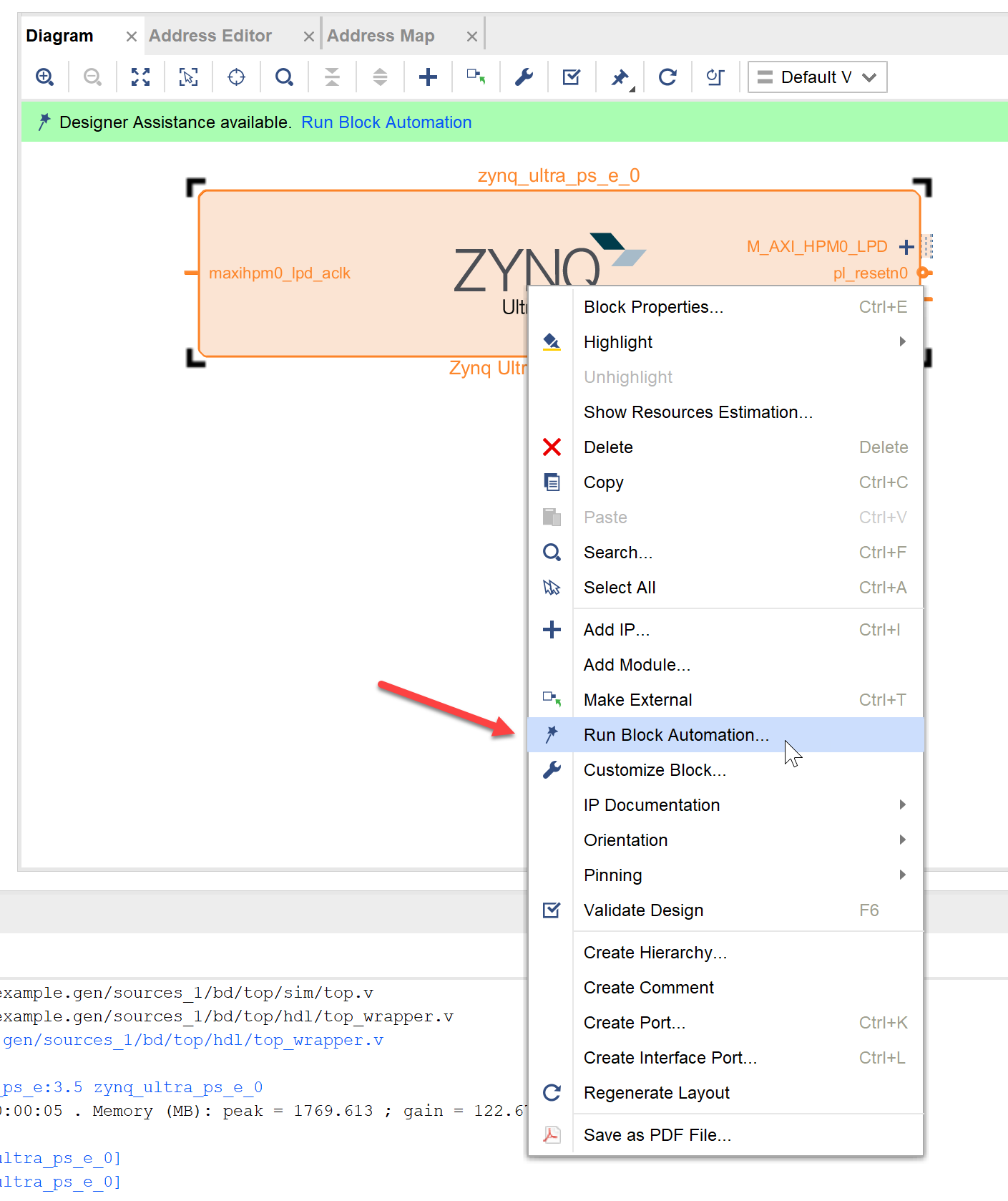Screen dimensions: 1008x1201
Task: Open the Default View dropdown
Action: [817, 77]
